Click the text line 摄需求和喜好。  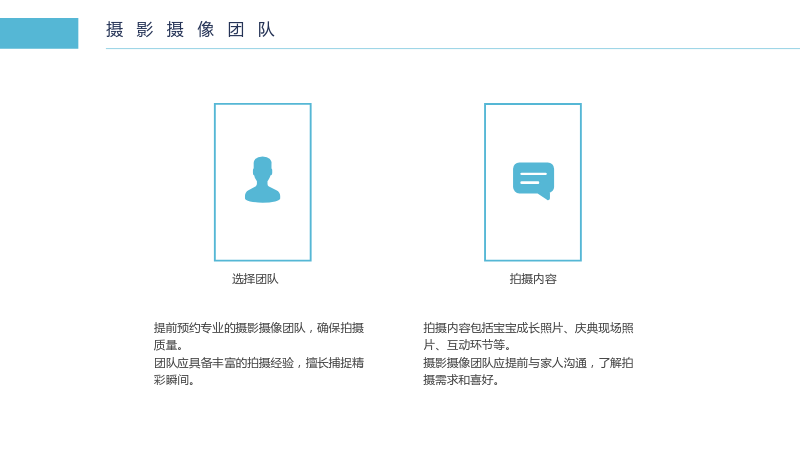pyautogui.click(x=461, y=380)
